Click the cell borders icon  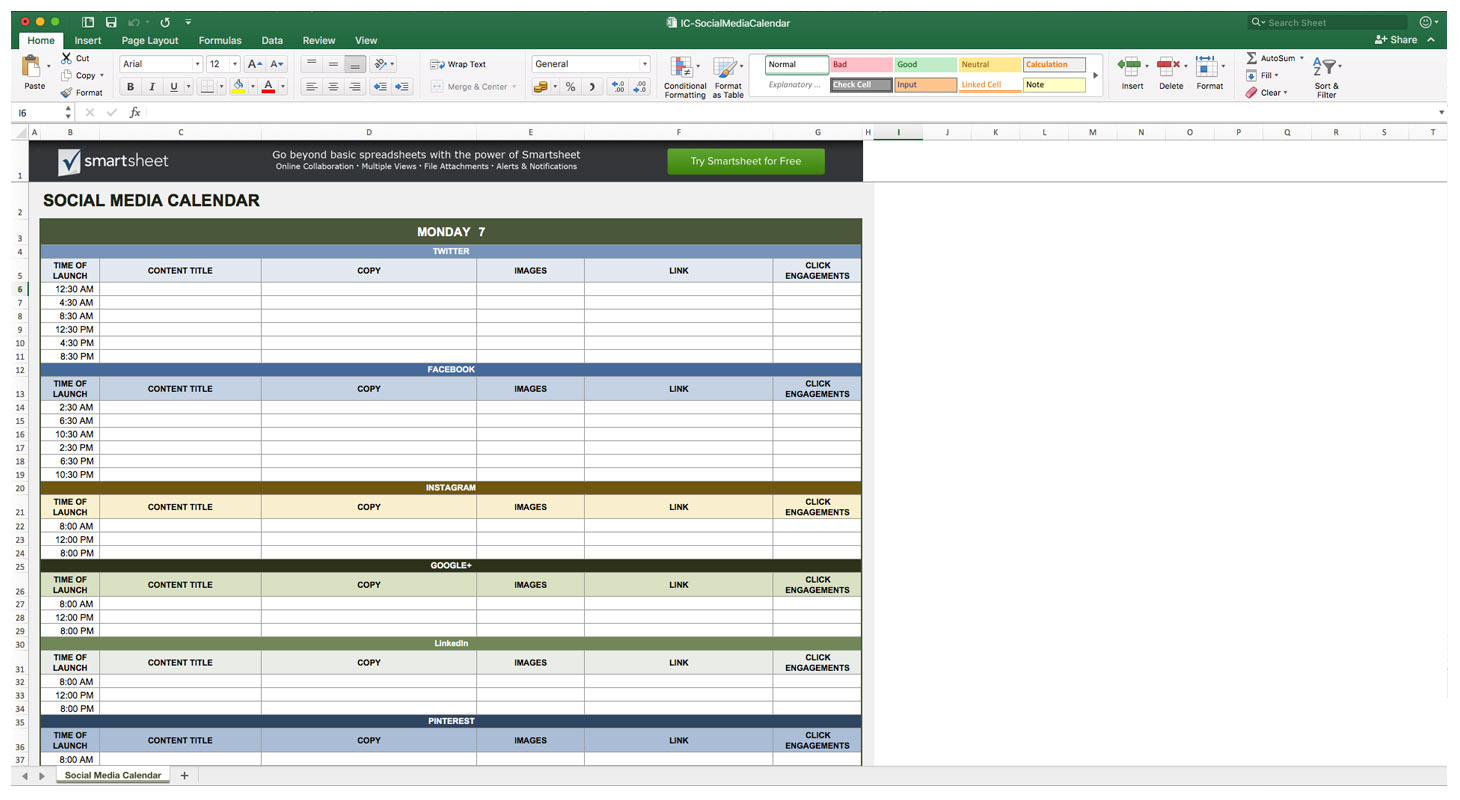coord(207,87)
